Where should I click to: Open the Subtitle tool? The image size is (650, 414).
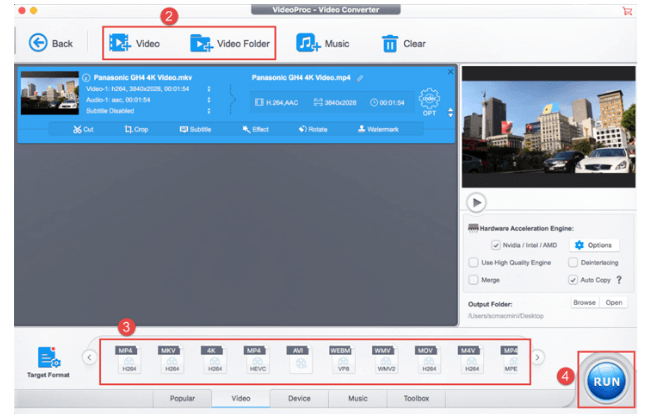195,129
